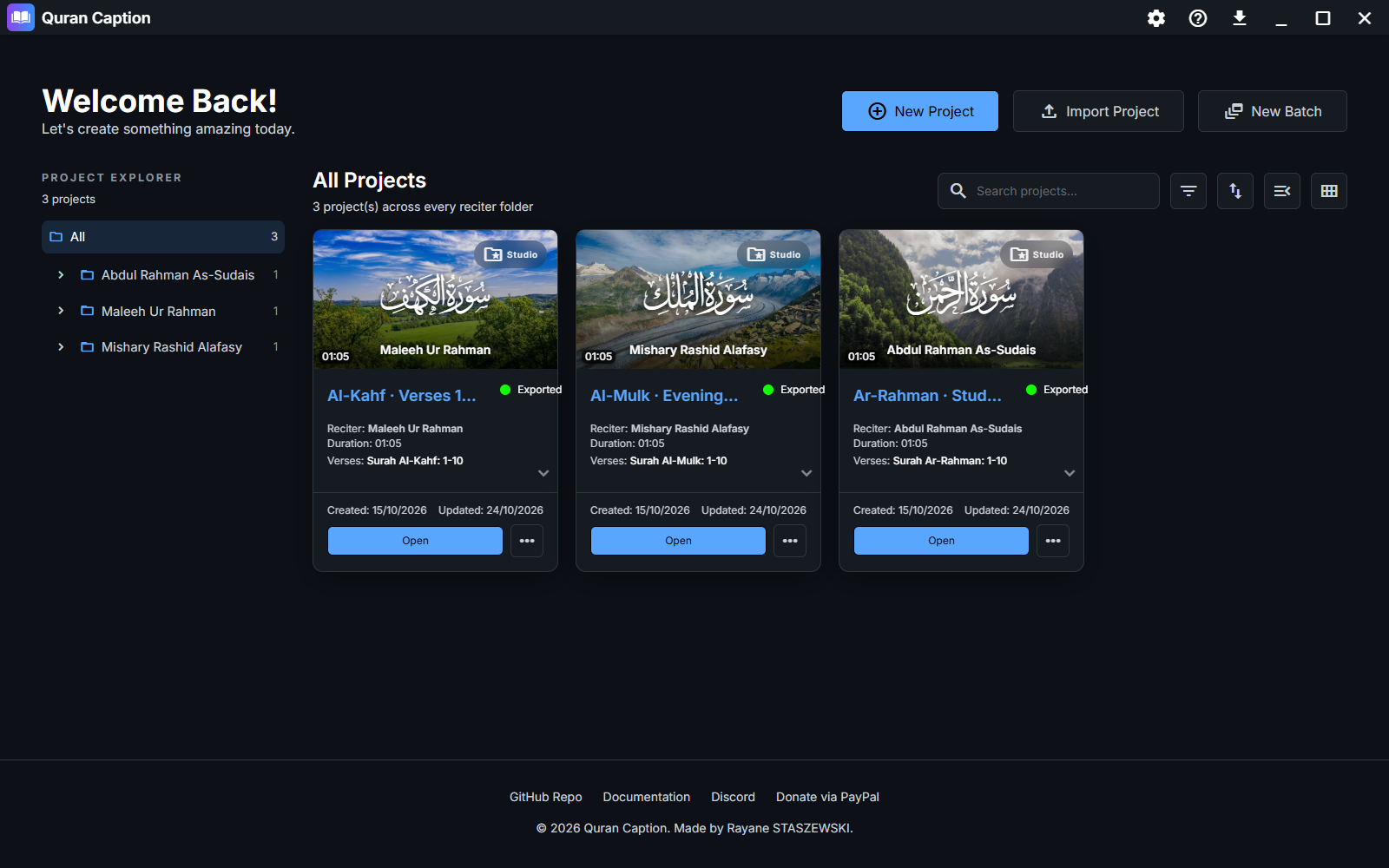
Task: Click the Al-Kahf project thumbnail image
Action: (435, 299)
